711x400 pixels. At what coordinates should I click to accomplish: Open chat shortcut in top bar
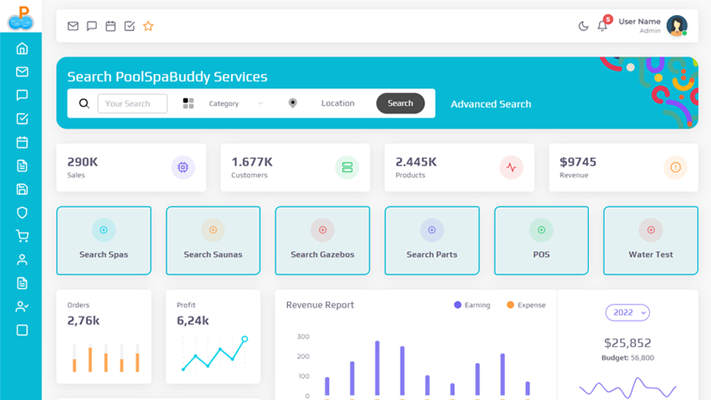pyautogui.click(x=92, y=26)
